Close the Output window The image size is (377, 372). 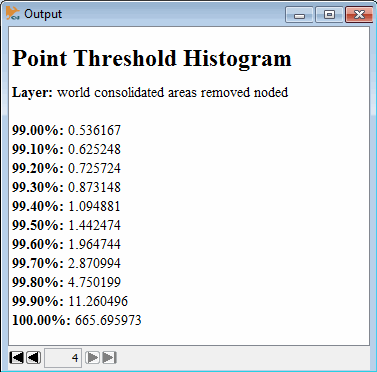coord(359,15)
